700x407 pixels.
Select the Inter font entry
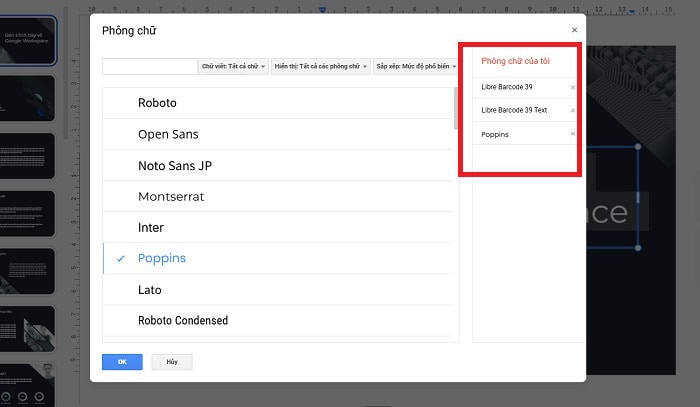coord(151,228)
